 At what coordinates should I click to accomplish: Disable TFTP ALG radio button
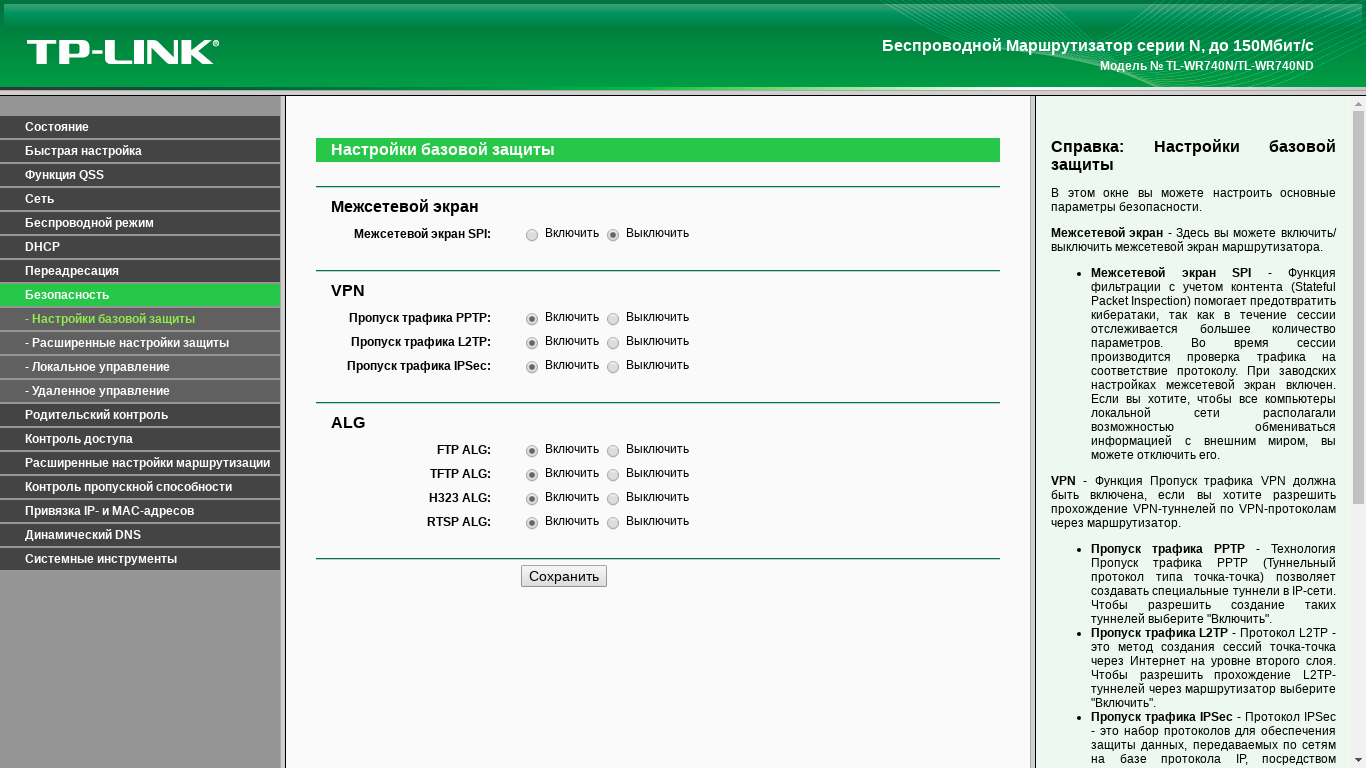coord(613,475)
